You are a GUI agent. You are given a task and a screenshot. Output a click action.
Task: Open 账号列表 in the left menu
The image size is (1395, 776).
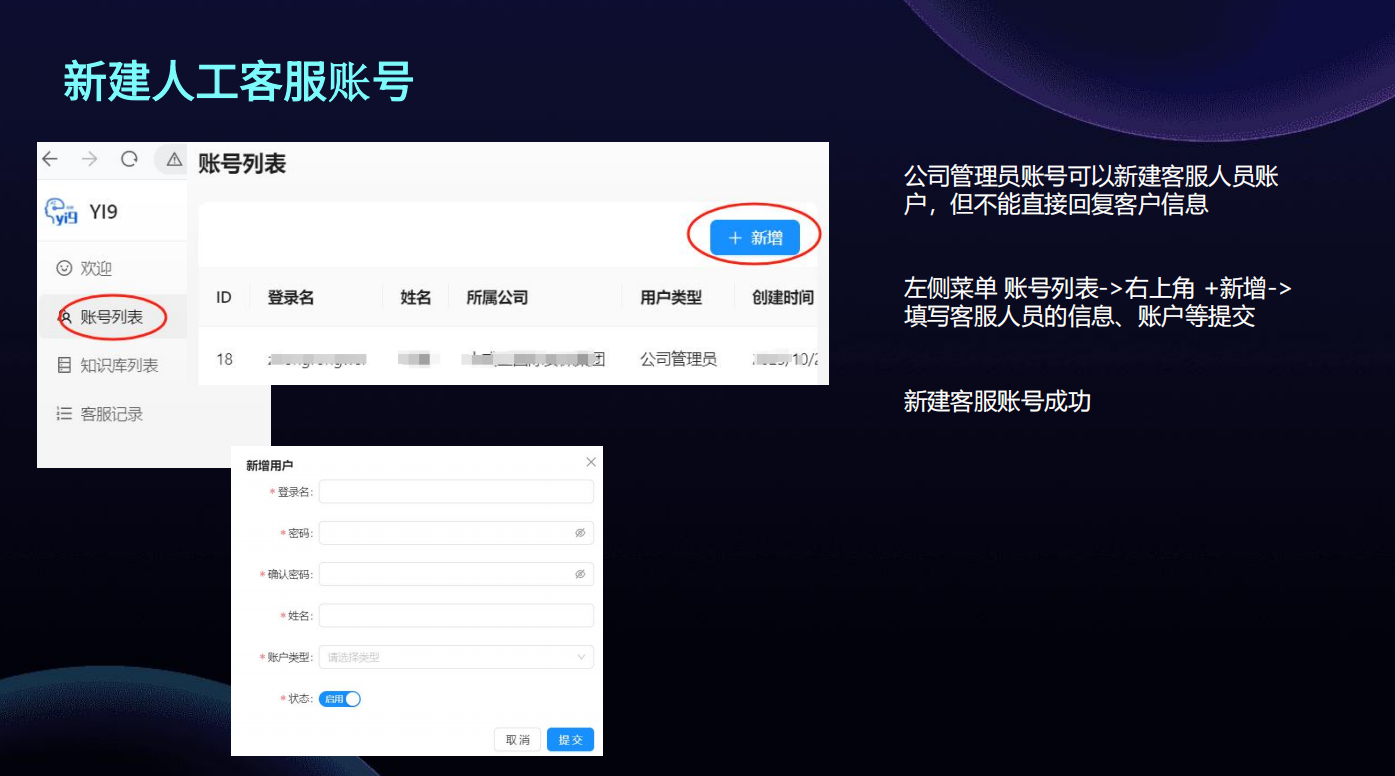pos(111,317)
